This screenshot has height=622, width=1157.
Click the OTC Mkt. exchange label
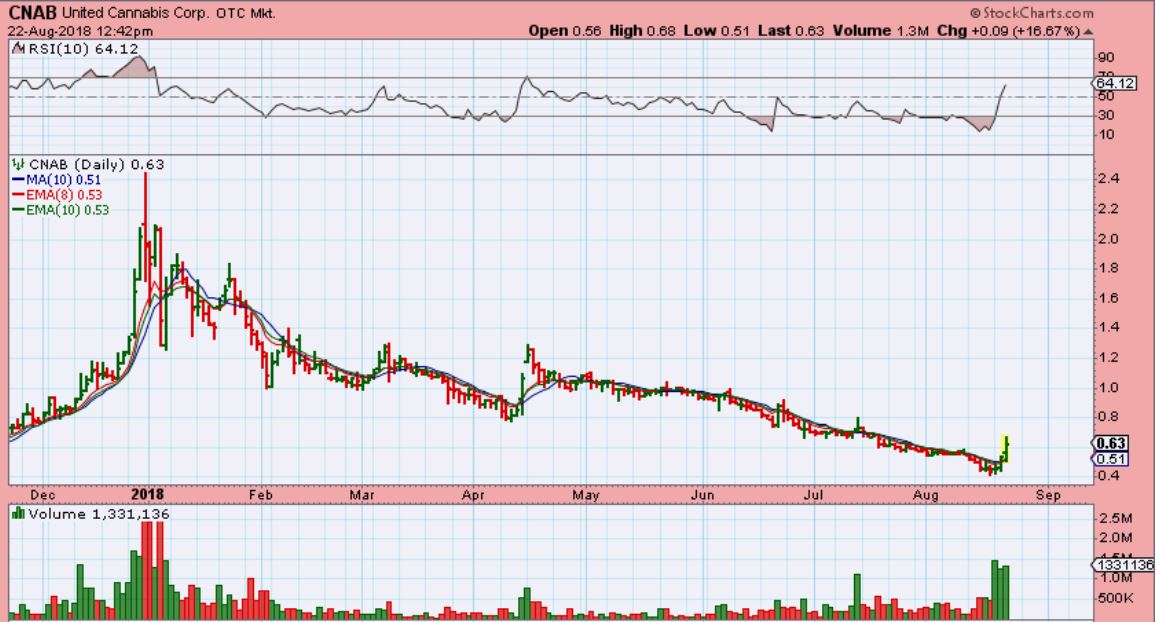click(x=247, y=13)
